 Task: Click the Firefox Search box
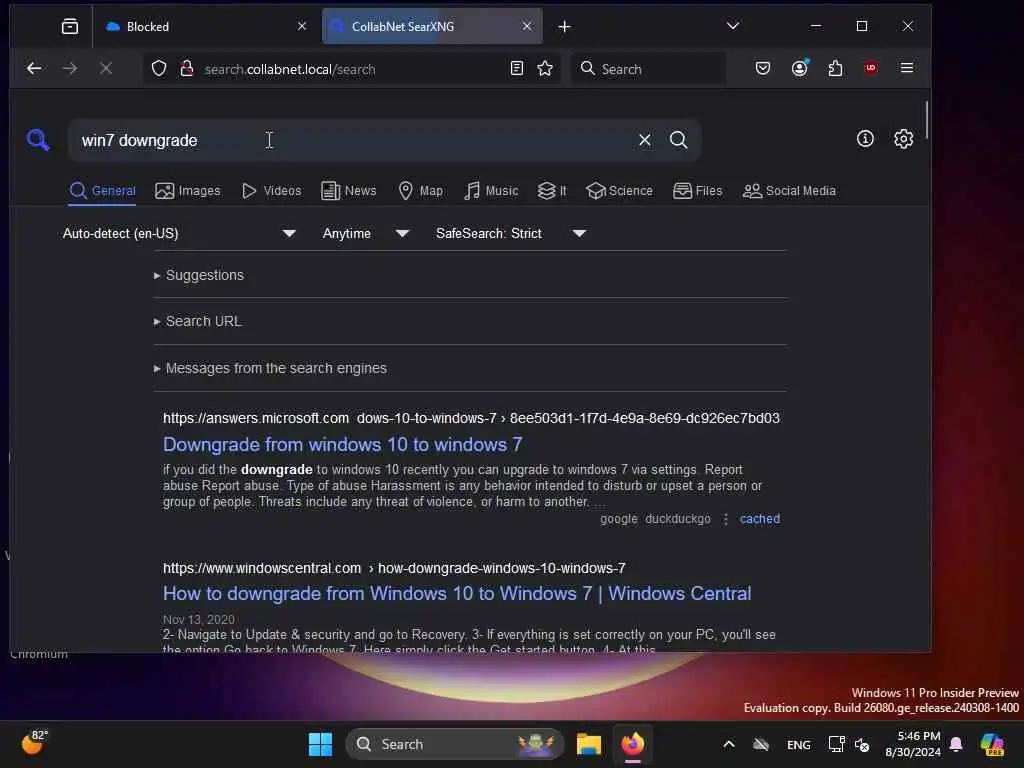click(648, 69)
